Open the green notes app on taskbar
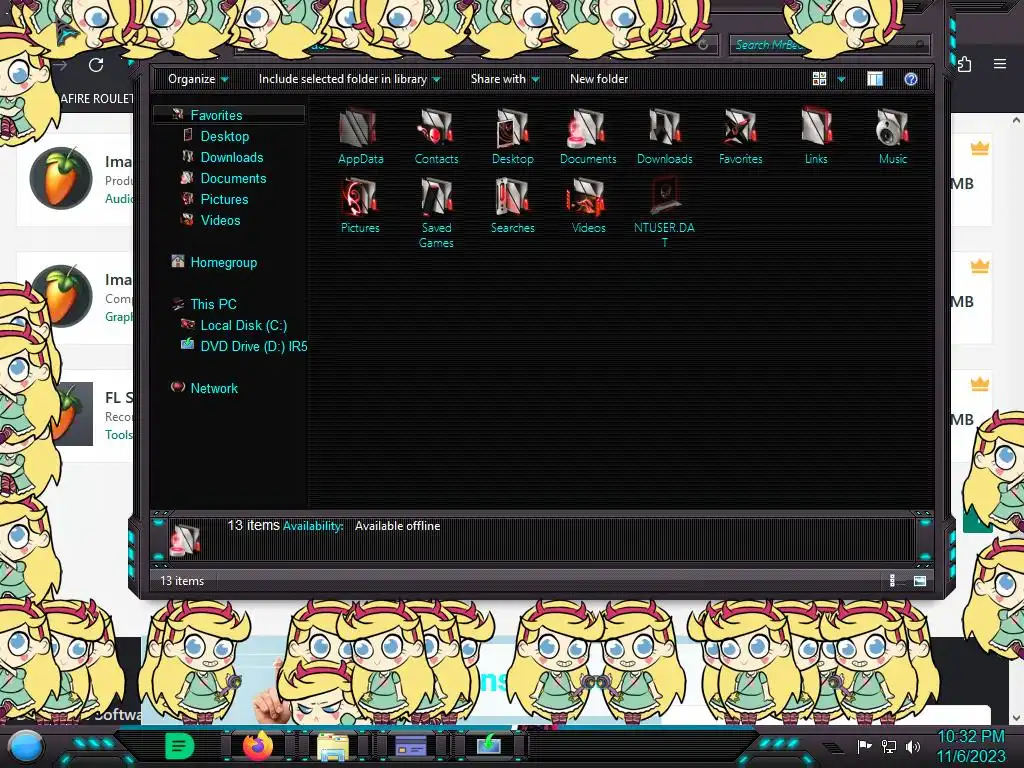 [x=180, y=746]
